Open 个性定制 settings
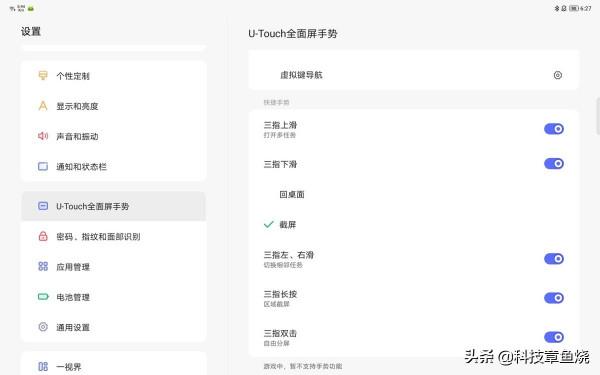600x375 pixels. tap(114, 76)
